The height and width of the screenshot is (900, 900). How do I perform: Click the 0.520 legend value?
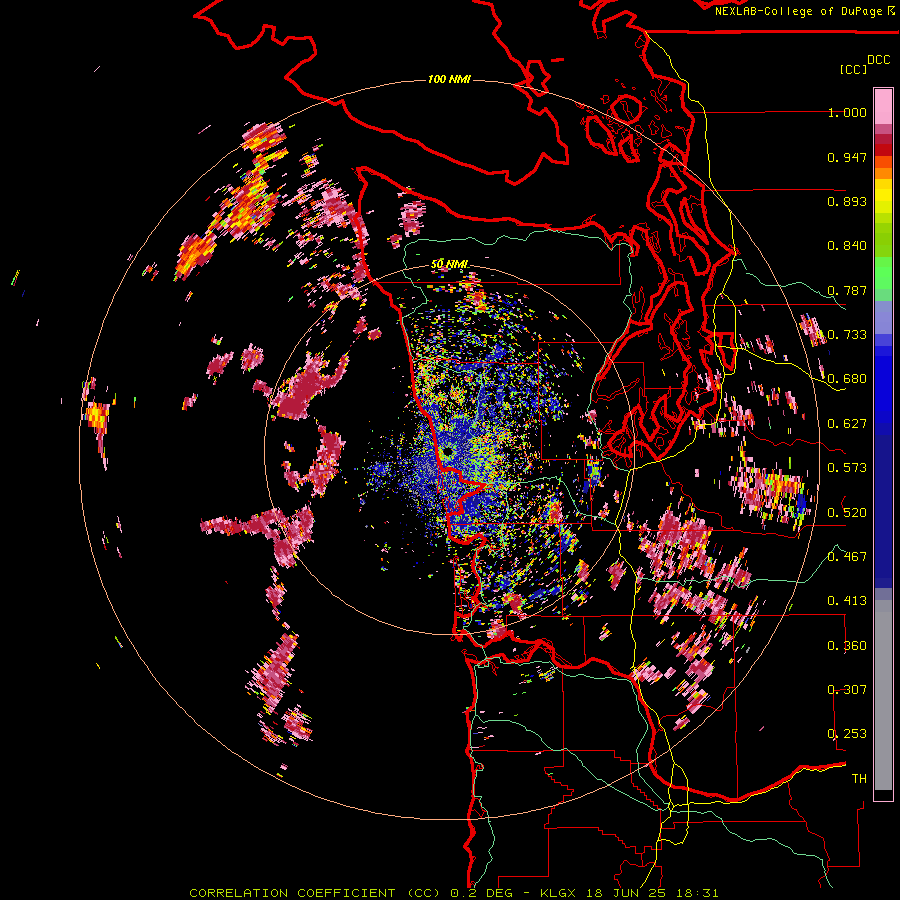[847, 513]
